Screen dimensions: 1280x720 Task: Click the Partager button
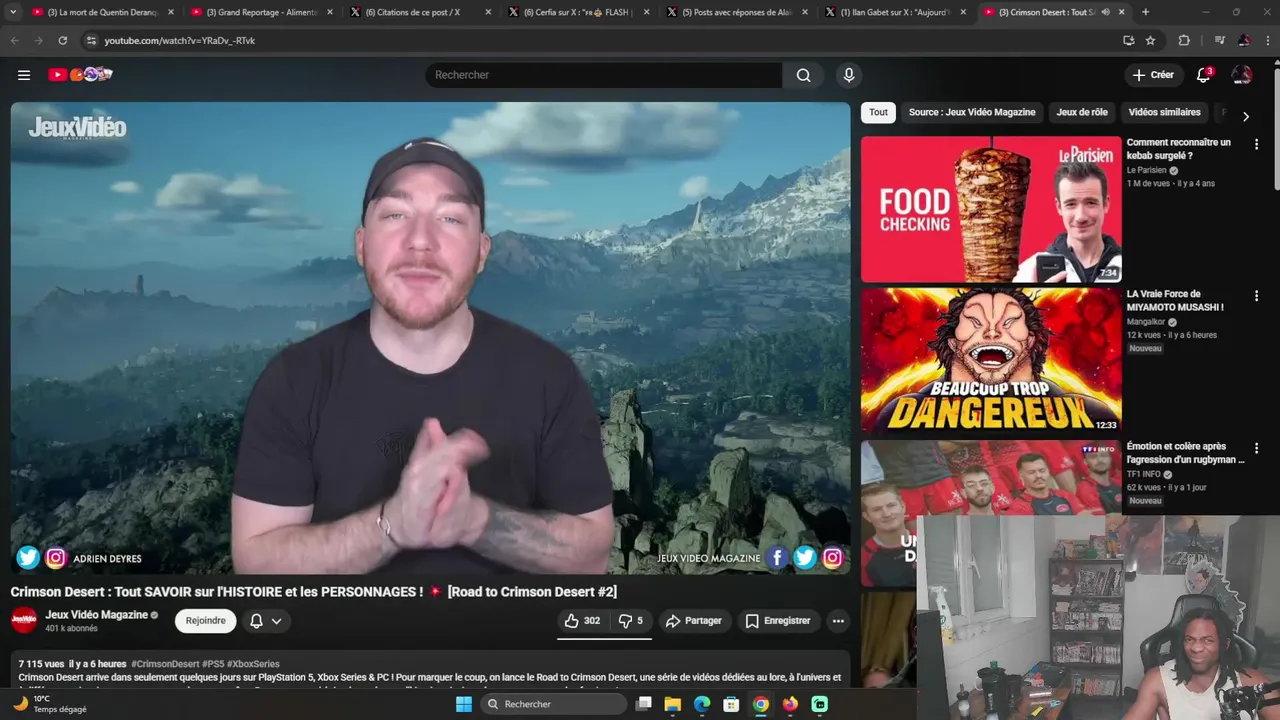click(x=693, y=621)
